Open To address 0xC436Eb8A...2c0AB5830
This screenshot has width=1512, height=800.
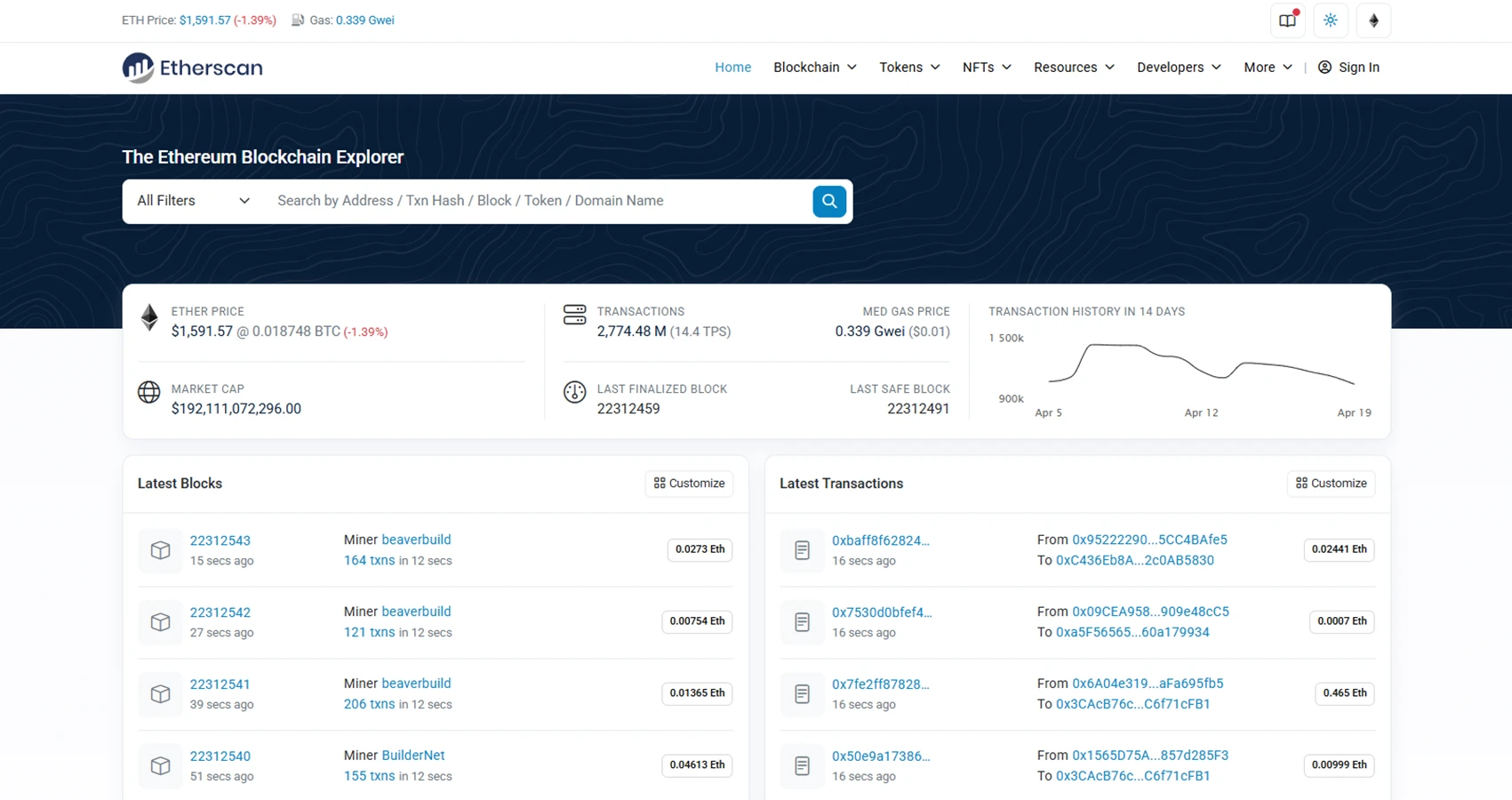pos(1135,560)
